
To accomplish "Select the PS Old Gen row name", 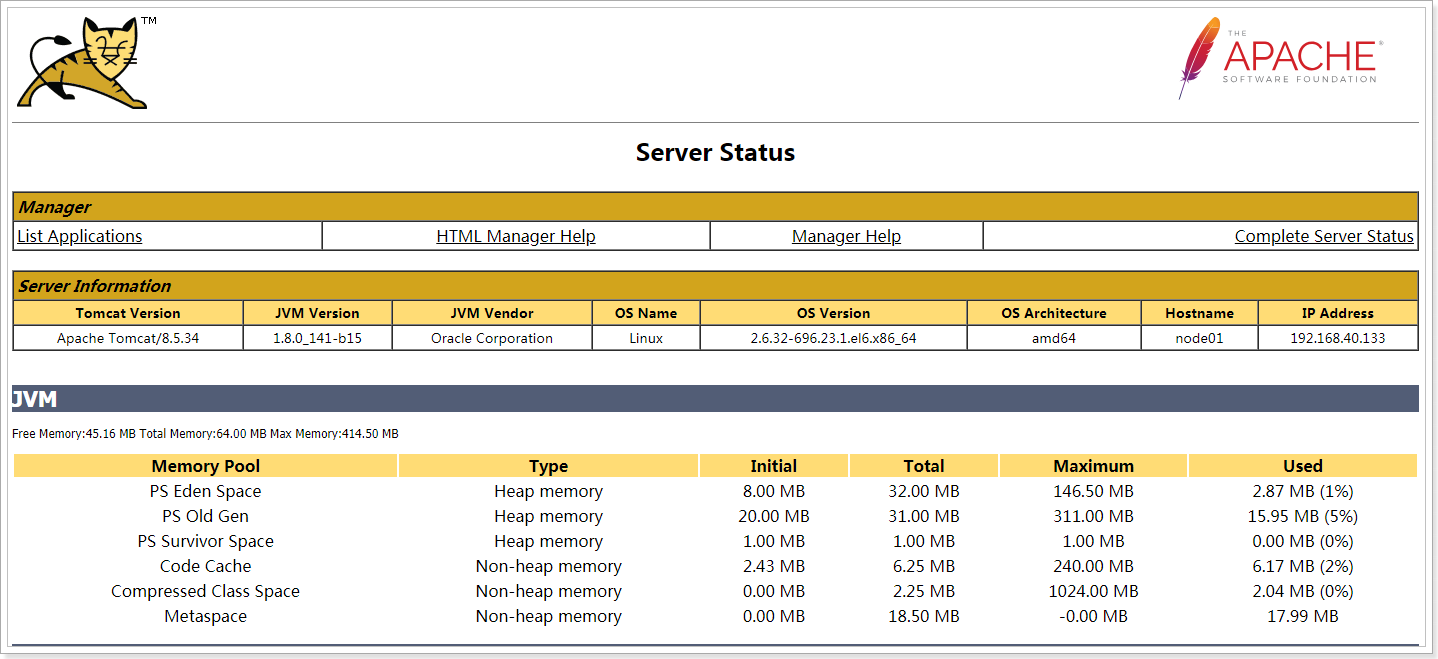I will [206, 516].
